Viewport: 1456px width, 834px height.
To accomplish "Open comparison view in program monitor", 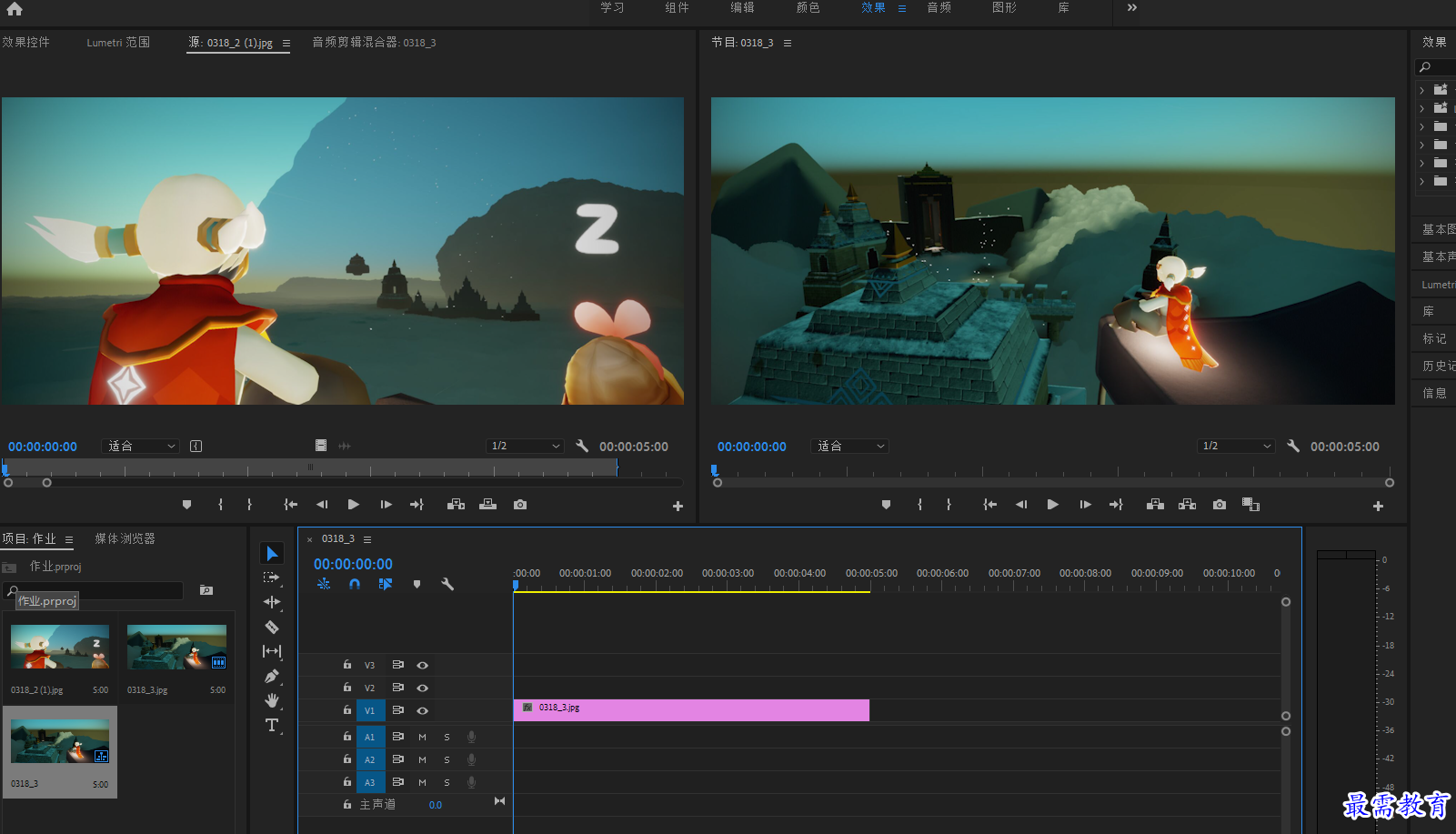I will pyautogui.click(x=1251, y=504).
